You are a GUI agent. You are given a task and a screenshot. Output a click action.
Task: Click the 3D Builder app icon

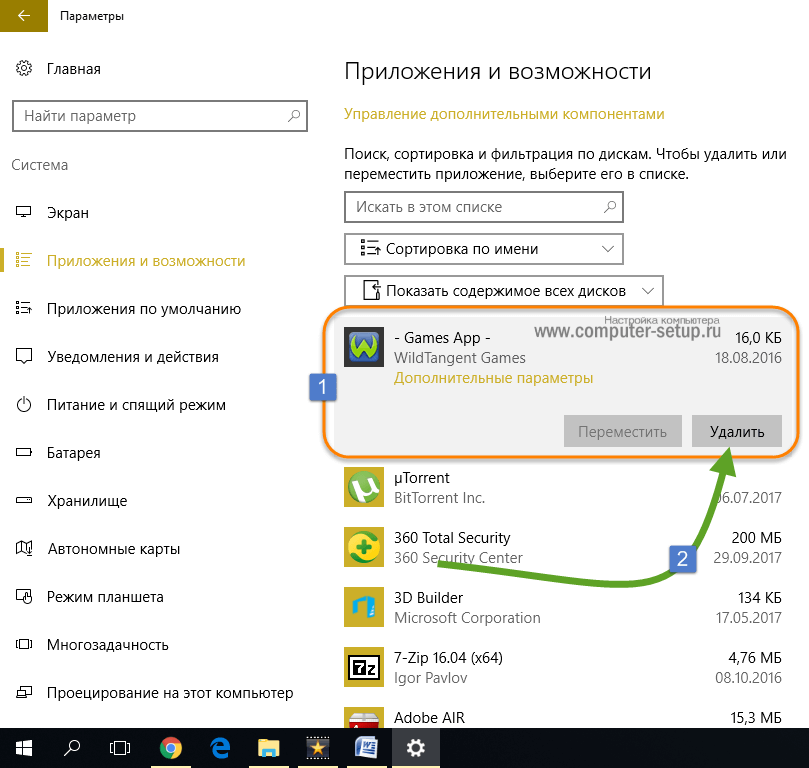click(362, 607)
